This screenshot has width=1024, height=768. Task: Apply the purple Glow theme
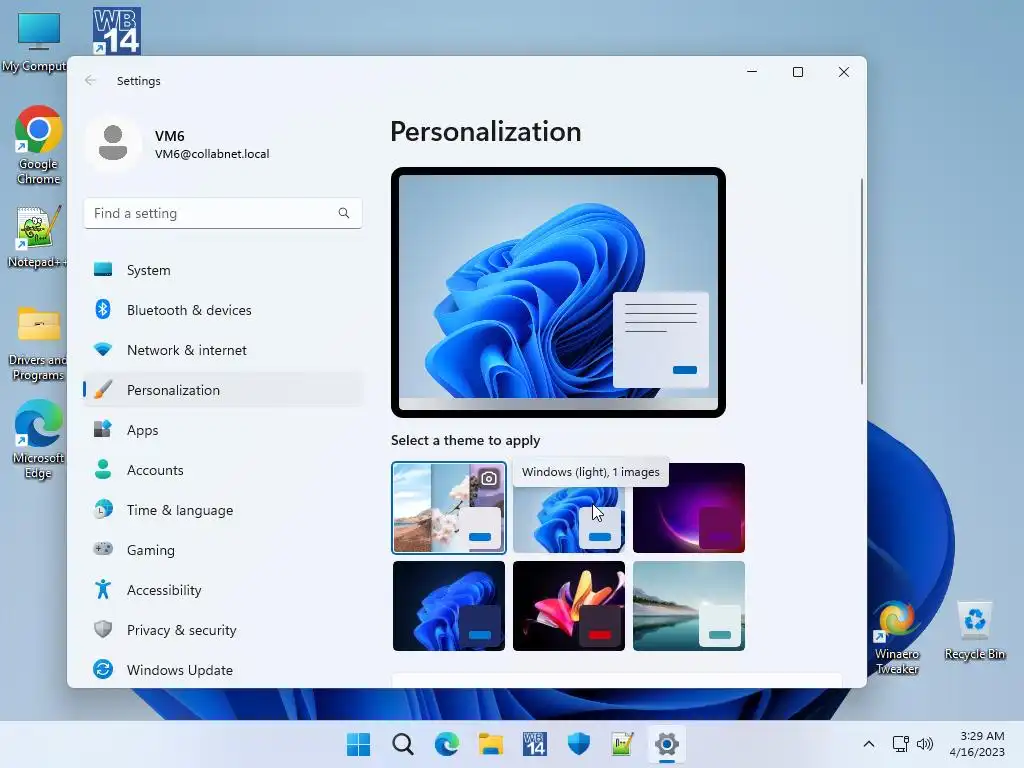689,508
